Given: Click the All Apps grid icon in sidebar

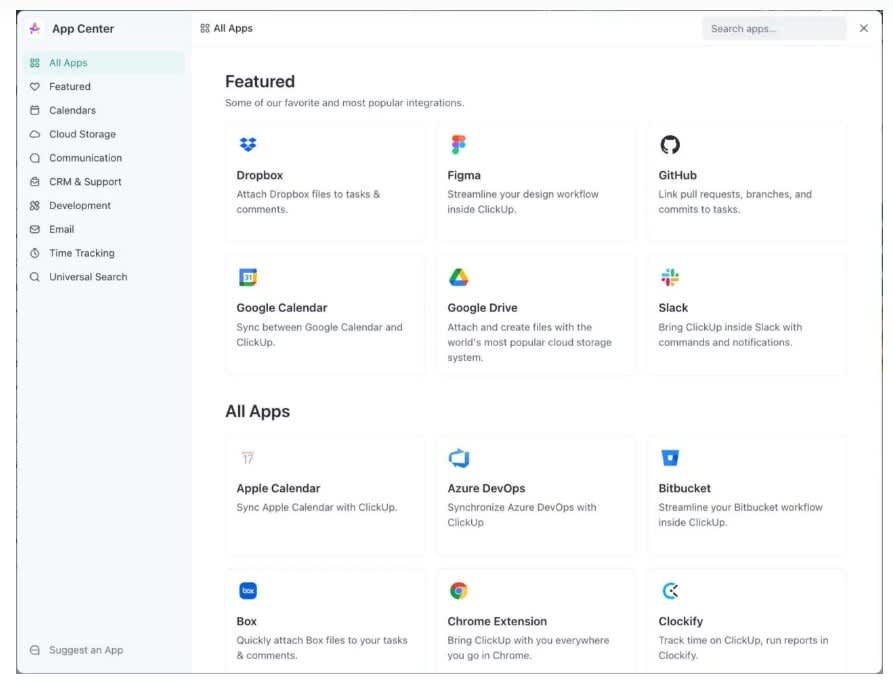Looking at the screenshot, I should pos(35,63).
